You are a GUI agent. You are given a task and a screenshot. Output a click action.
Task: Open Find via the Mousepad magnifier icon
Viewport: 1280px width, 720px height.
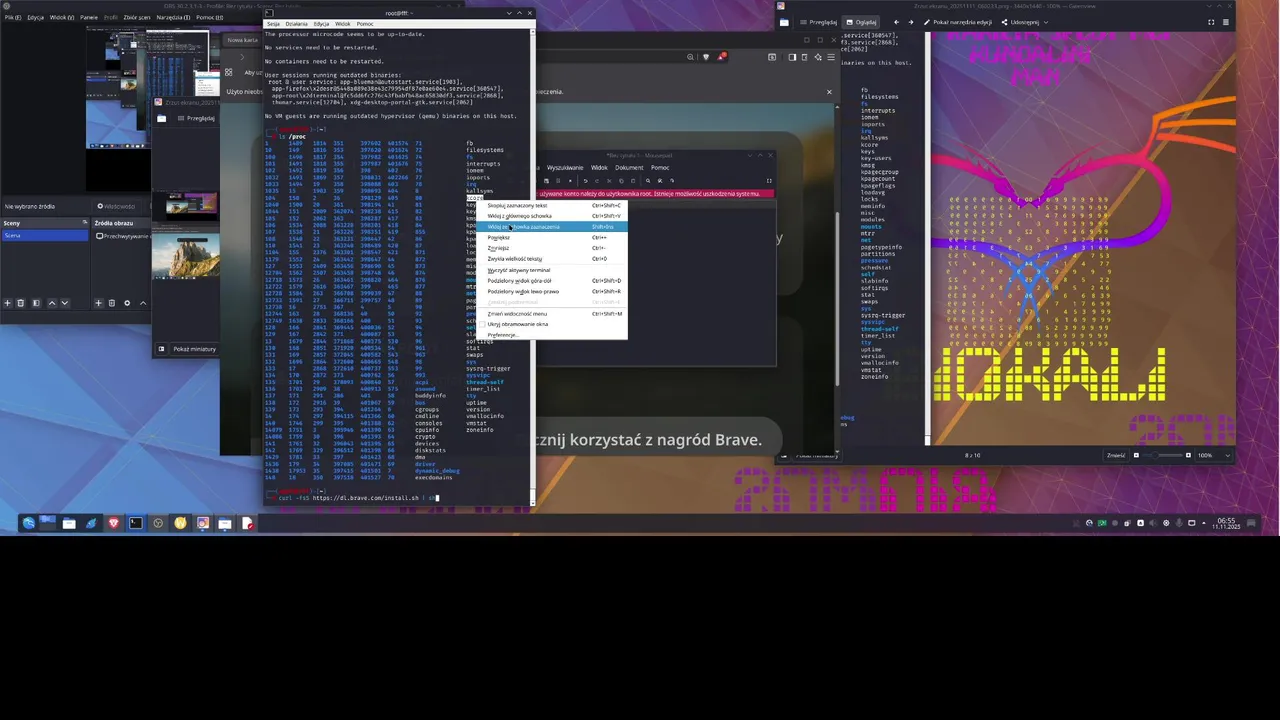(648, 181)
